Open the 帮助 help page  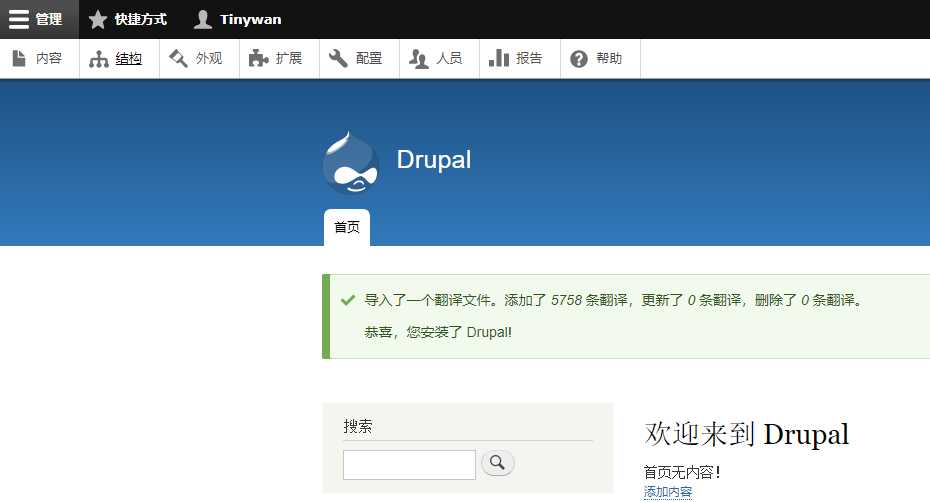tap(600, 58)
